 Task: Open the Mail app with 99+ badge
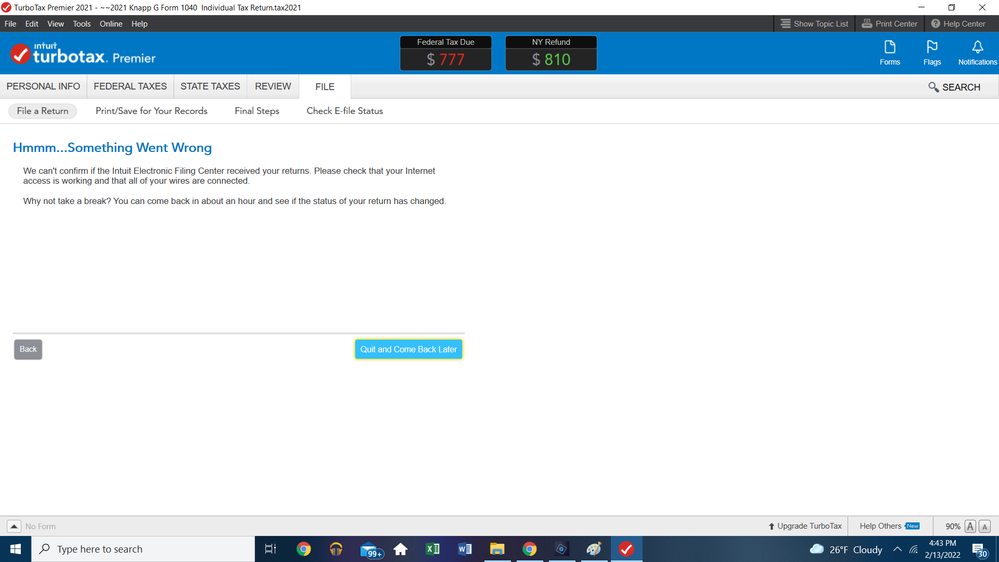coord(370,549)
